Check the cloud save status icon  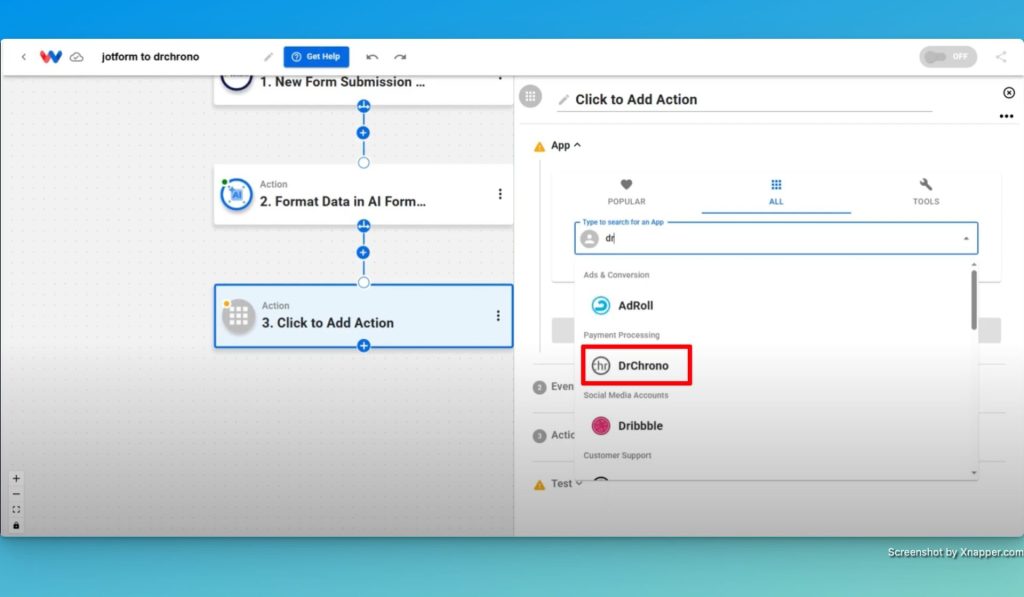click(x=76, y=57)
